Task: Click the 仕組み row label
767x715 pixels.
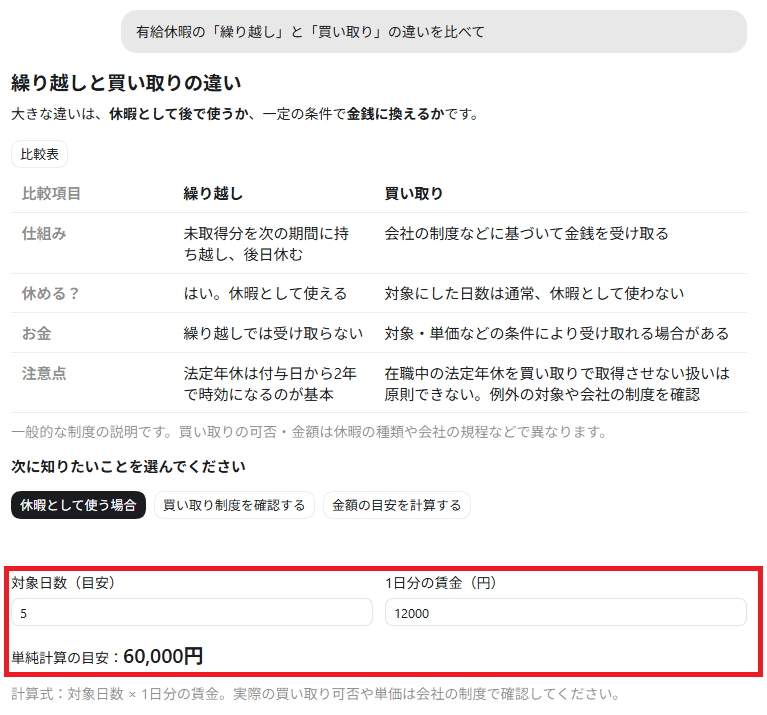Action: pyautogui.click(x=44, y=234)
